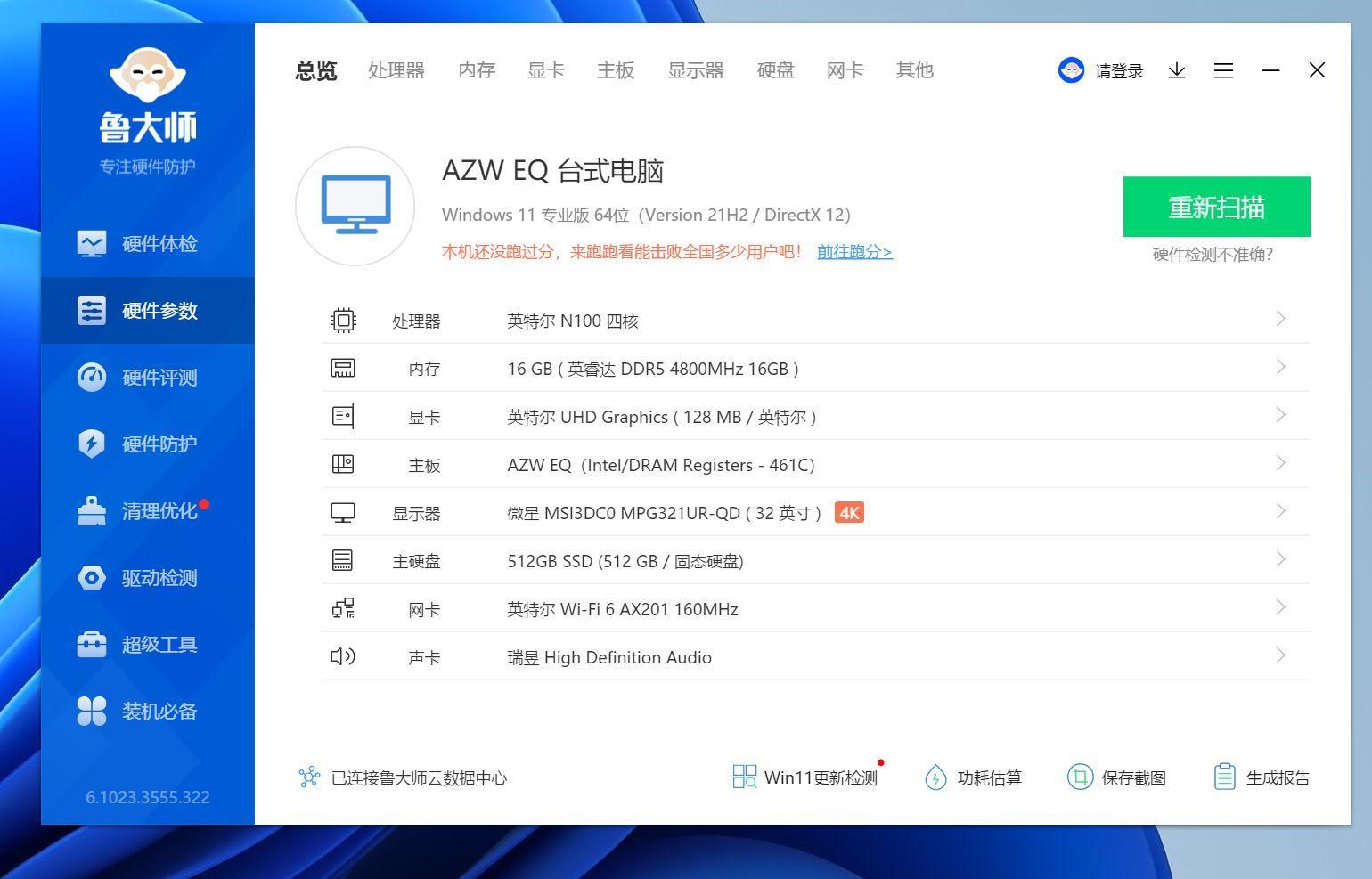
Task: Click the 英特尔 Wi-Fi 6 AX201 160MHz text
Action: click(623, 609)
